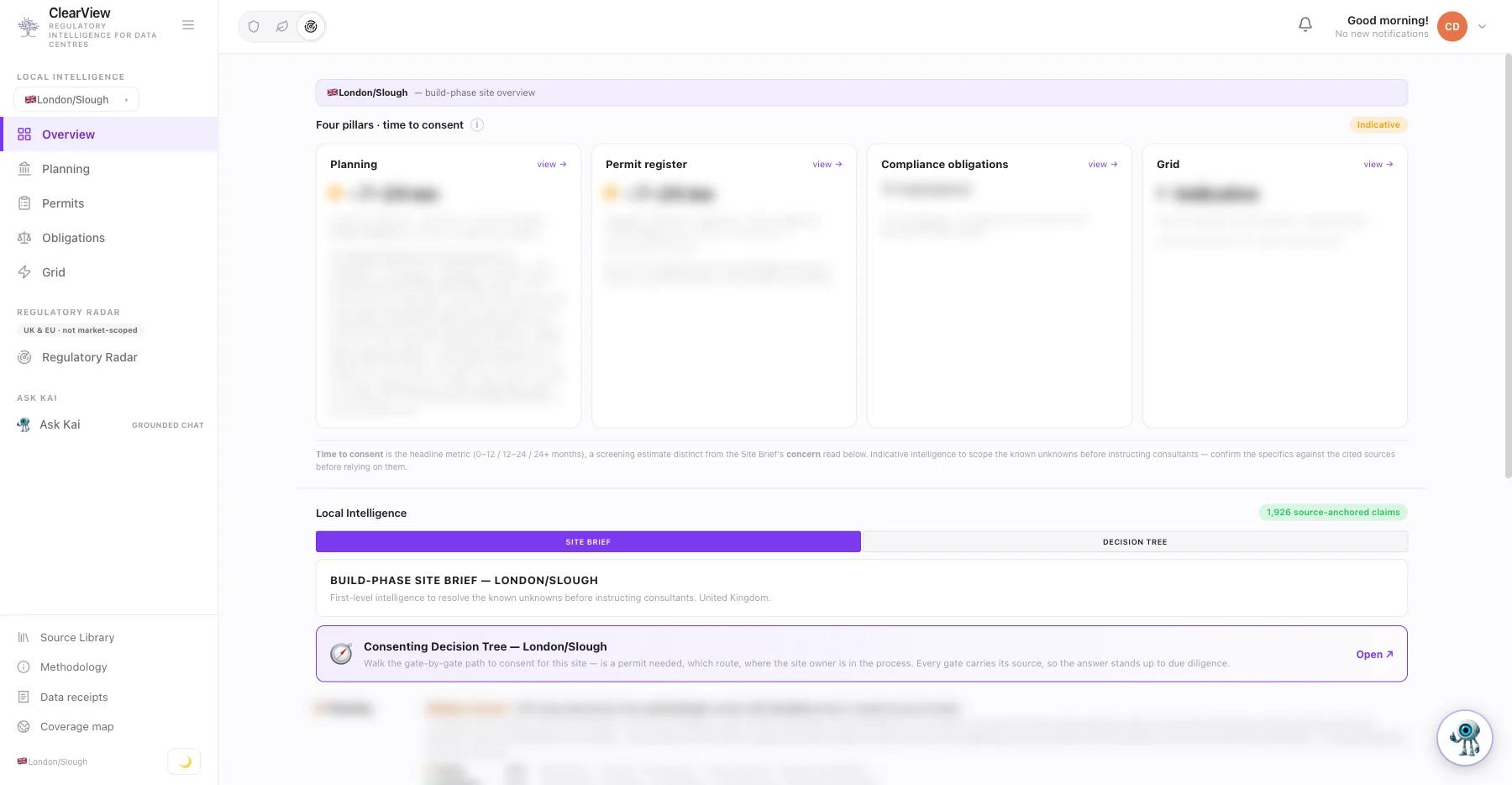View Grid pillar details

(x=1378, y=165)
